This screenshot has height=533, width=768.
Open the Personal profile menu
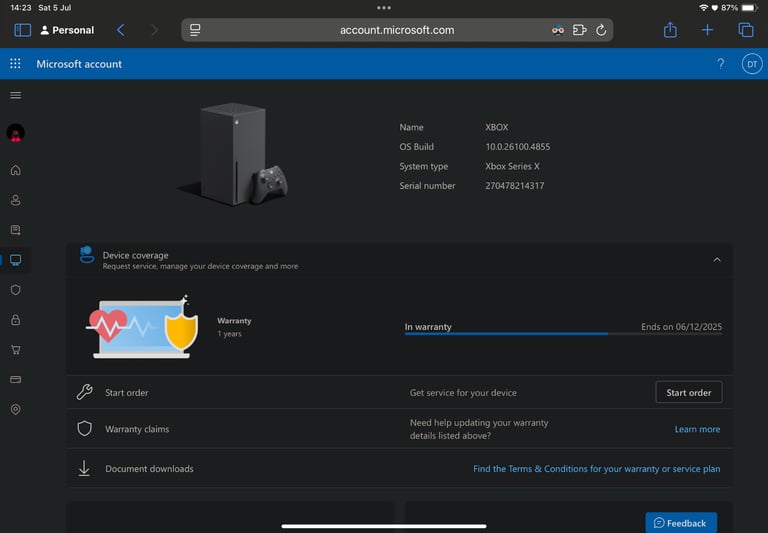click(67, 30)
